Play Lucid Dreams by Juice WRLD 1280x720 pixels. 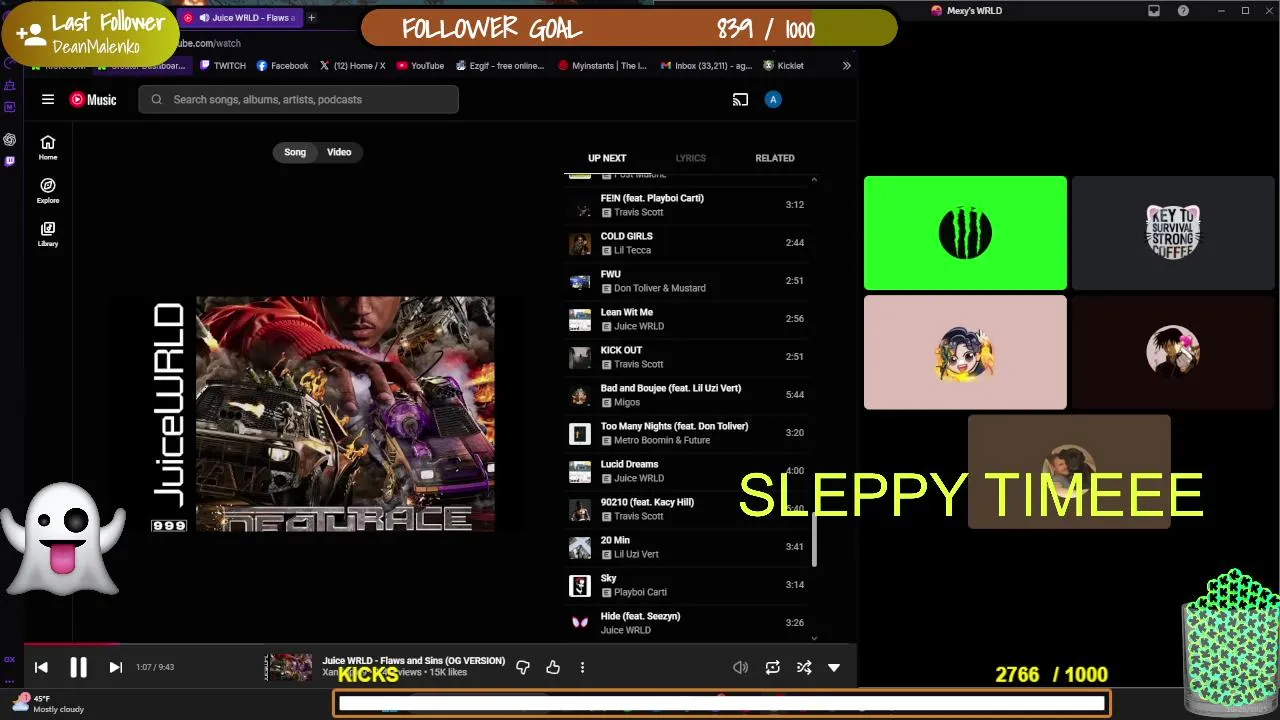688,471
